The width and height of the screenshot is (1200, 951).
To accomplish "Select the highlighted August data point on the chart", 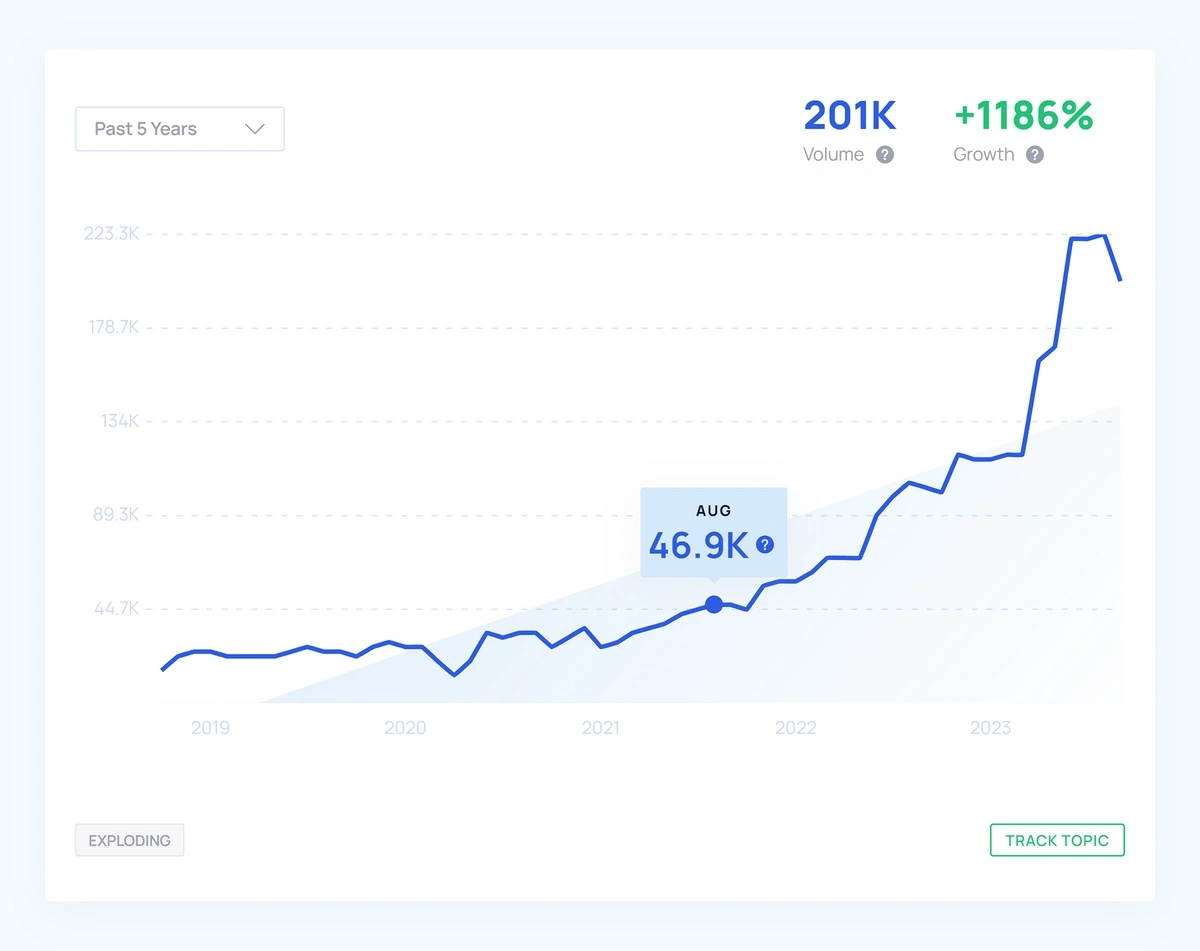I will pos(713,605).
